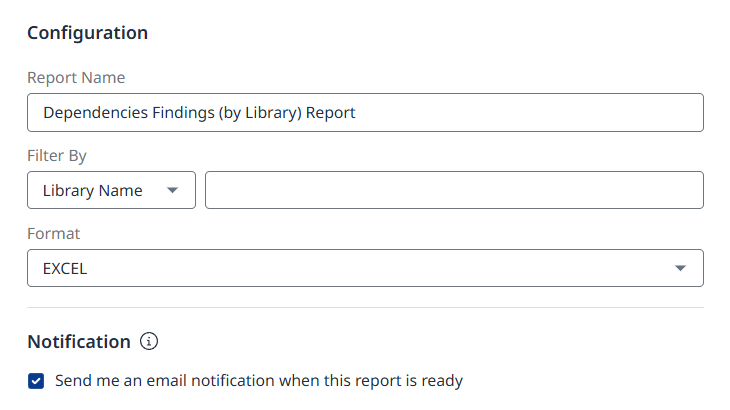Click the divider line above Notification
This screenshot has width=730, height=410.
(x=365, y=307)
